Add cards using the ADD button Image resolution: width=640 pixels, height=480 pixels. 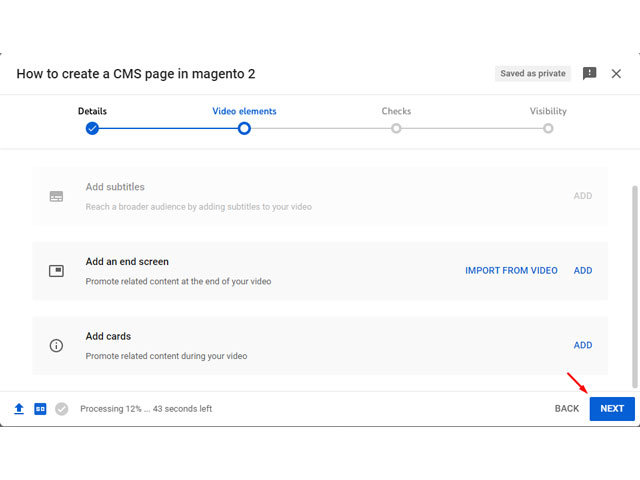(x=583, y=345)
